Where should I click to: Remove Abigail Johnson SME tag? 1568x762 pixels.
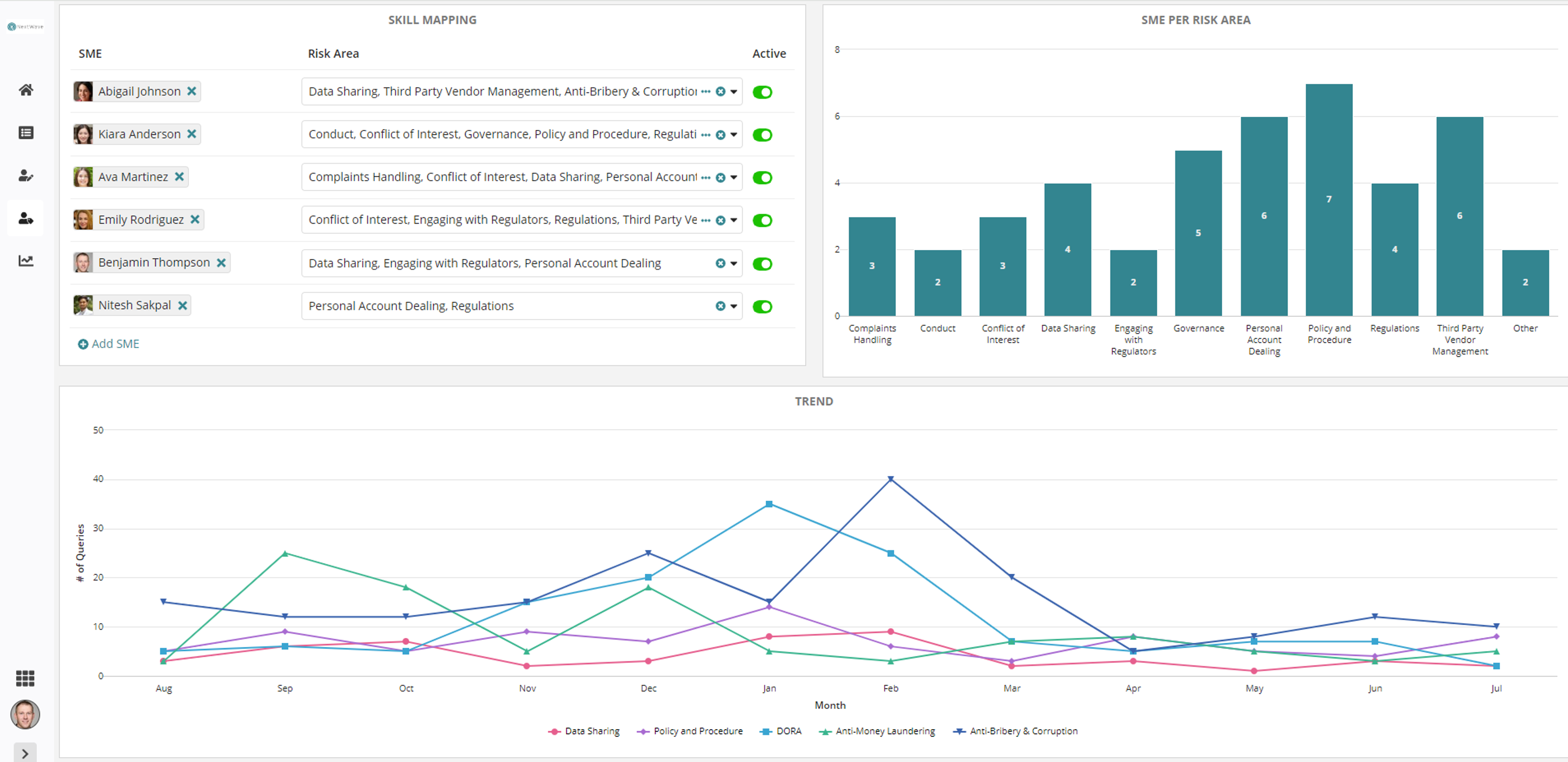[192, 91]
